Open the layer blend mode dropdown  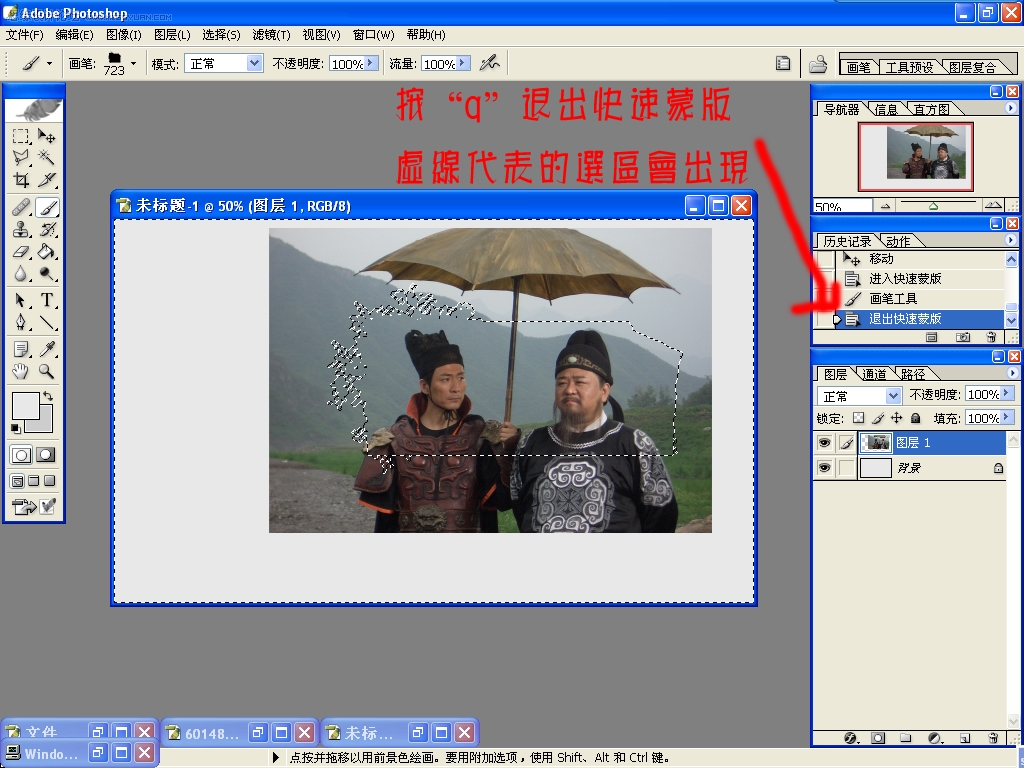893,396
